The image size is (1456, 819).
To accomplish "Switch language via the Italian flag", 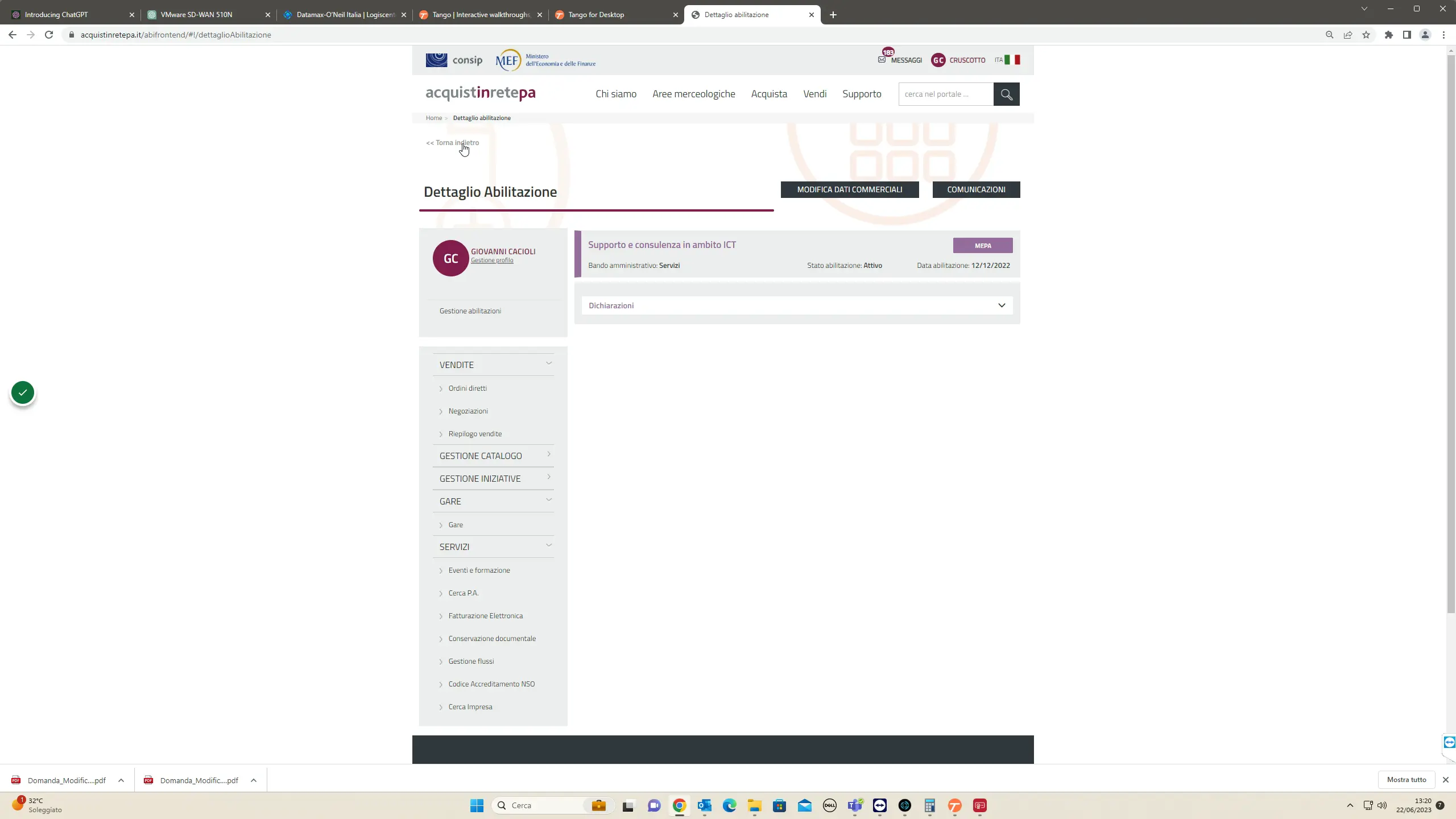I will [1012, 60].
